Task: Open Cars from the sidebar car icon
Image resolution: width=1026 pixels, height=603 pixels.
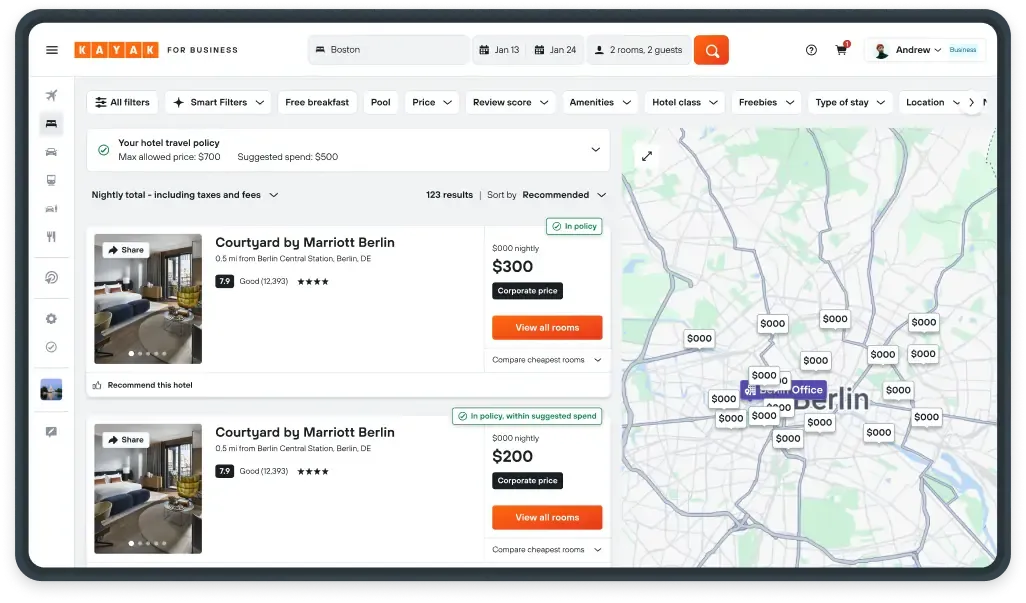Action: pos(51,152)
